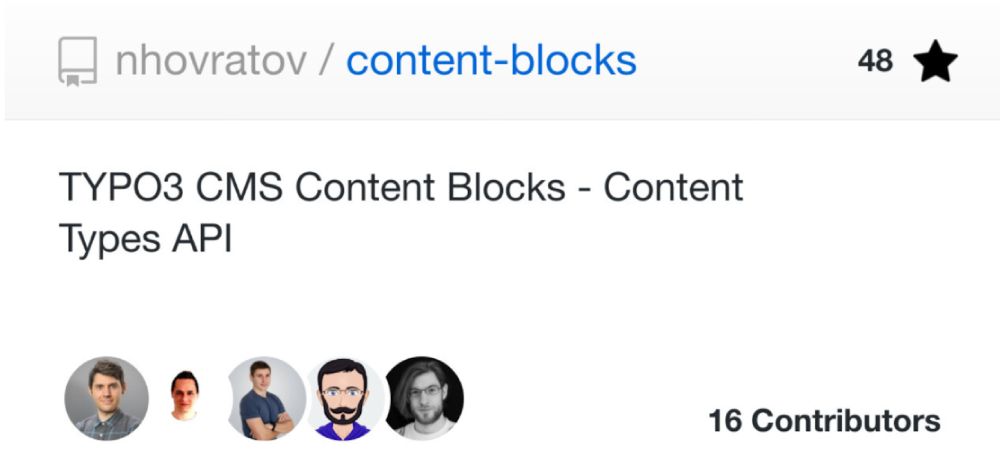Click the slash separator after nhovratov

click(x=325, y=61)
